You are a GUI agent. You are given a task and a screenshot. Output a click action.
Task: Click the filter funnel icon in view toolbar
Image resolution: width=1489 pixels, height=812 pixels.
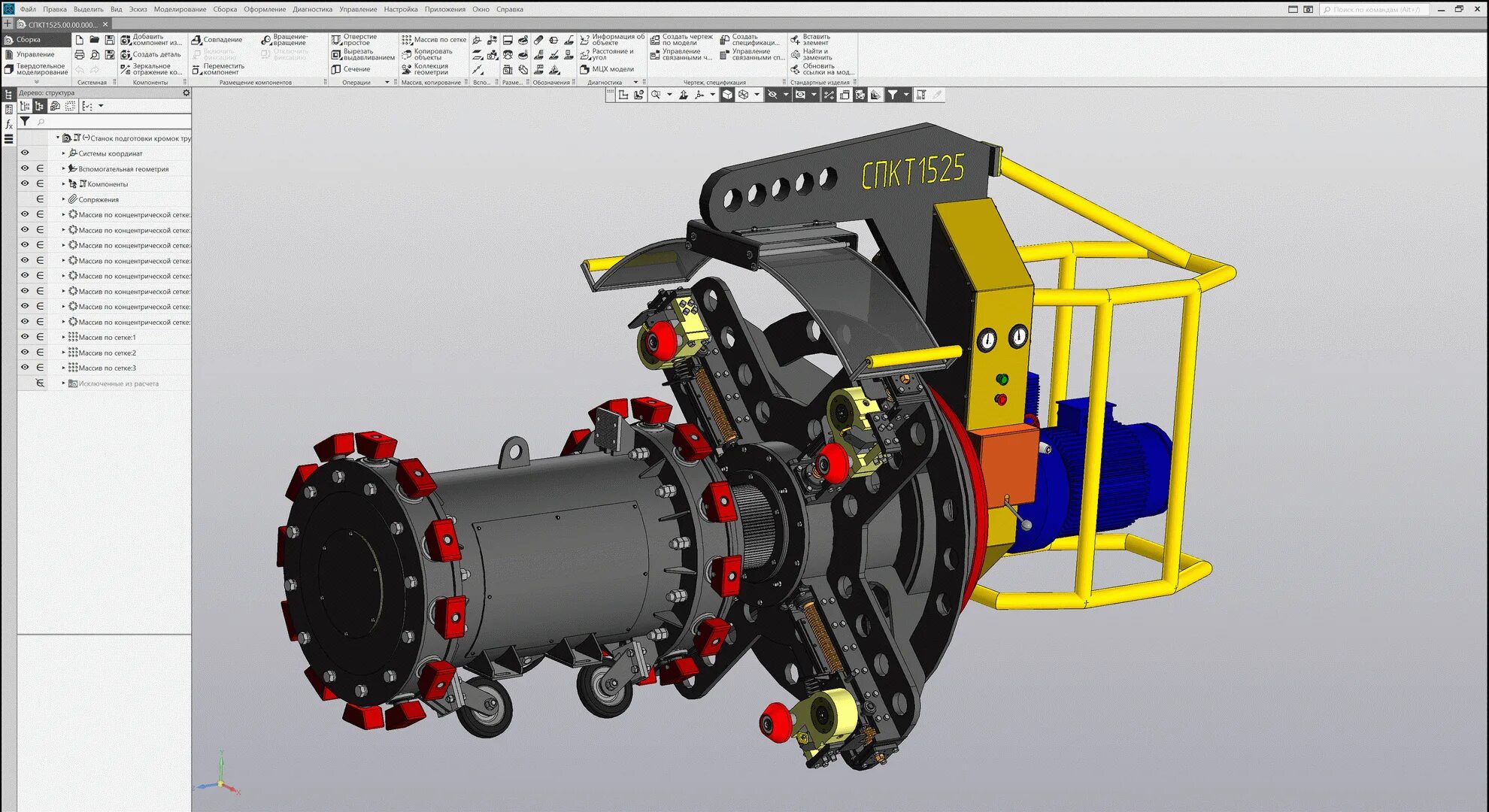(x=893, y=95)
